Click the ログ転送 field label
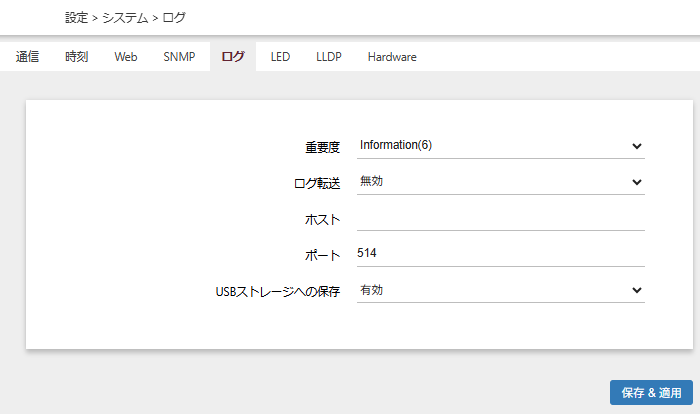 pyautogui.click(x=317, y=183)
